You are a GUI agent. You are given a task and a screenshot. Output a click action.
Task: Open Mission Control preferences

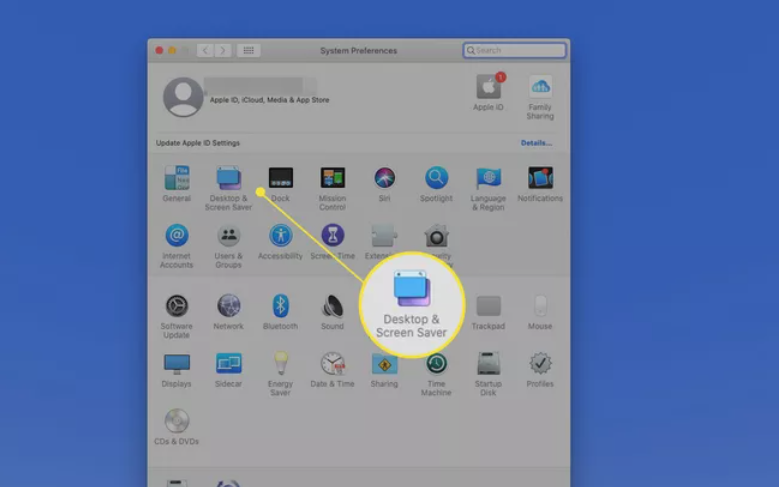tap(332, 188)
